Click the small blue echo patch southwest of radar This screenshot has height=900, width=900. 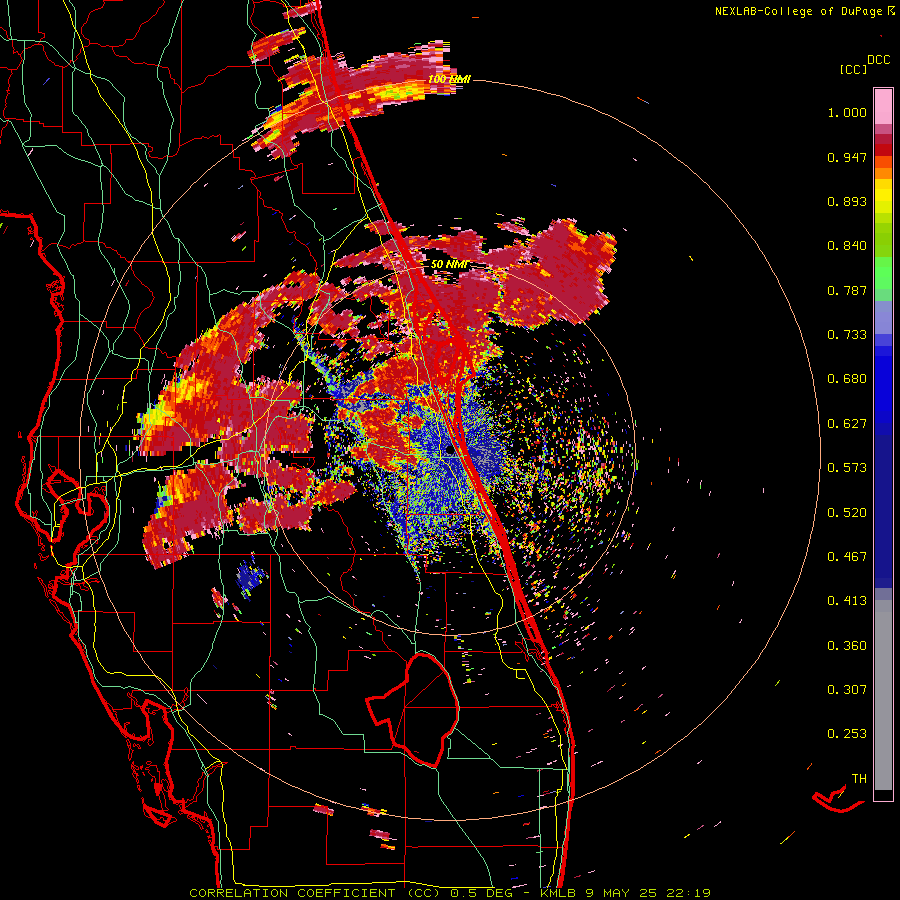251,576
